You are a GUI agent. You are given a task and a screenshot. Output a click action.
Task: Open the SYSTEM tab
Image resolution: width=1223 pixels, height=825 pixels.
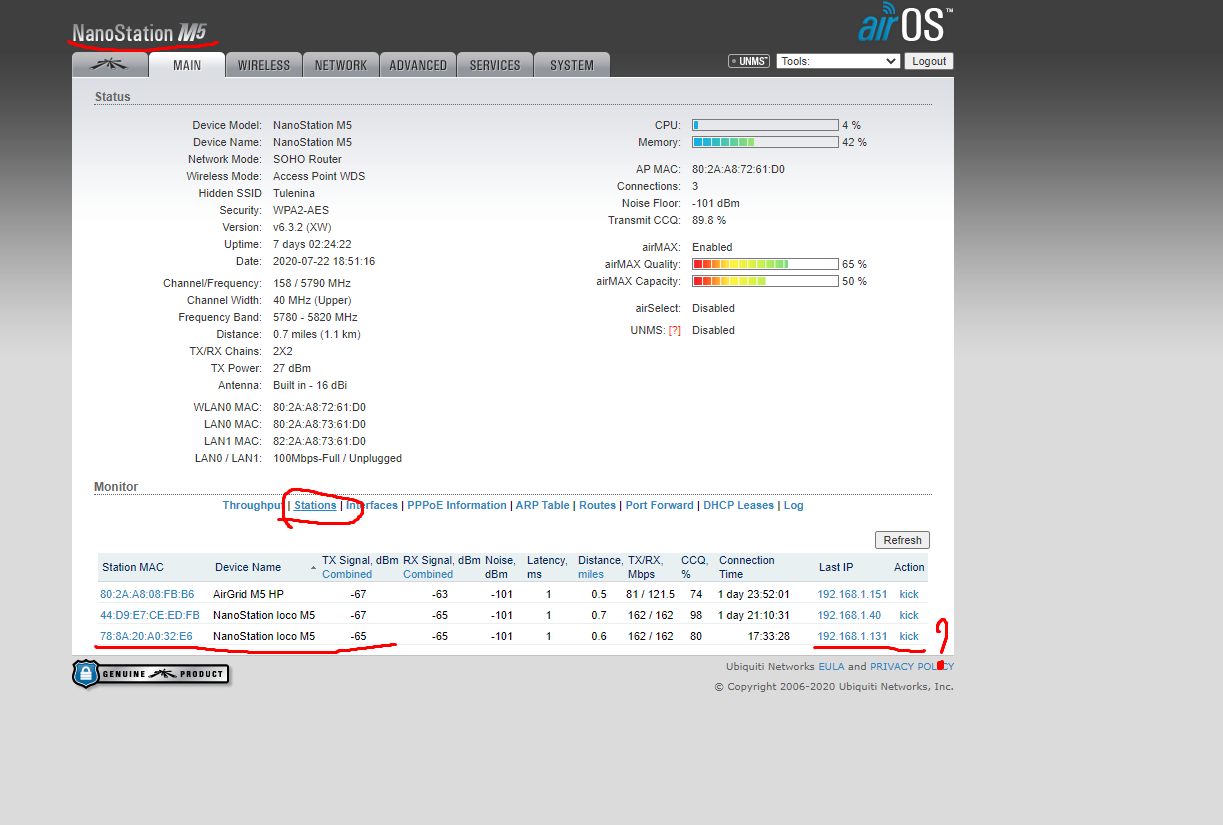(x=572, y=65)
